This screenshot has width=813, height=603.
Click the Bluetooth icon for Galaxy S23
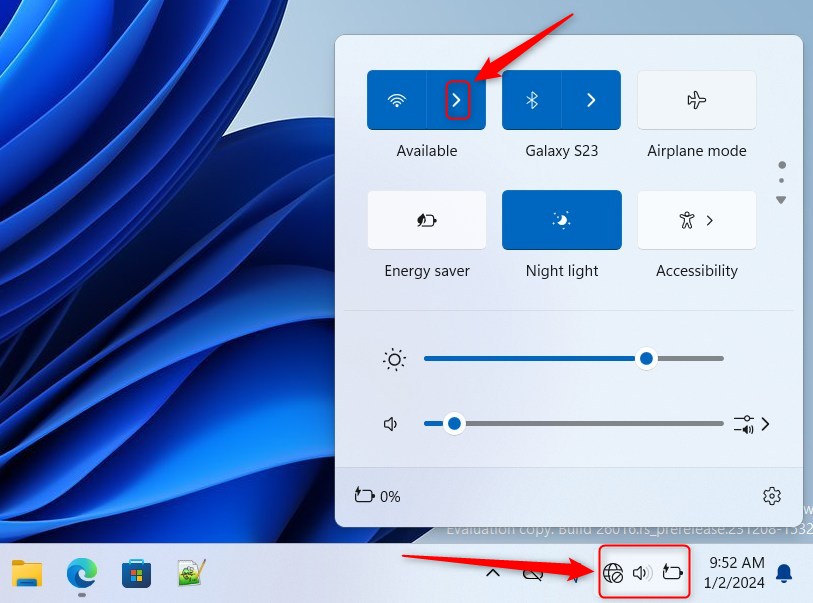click(532, 100)
